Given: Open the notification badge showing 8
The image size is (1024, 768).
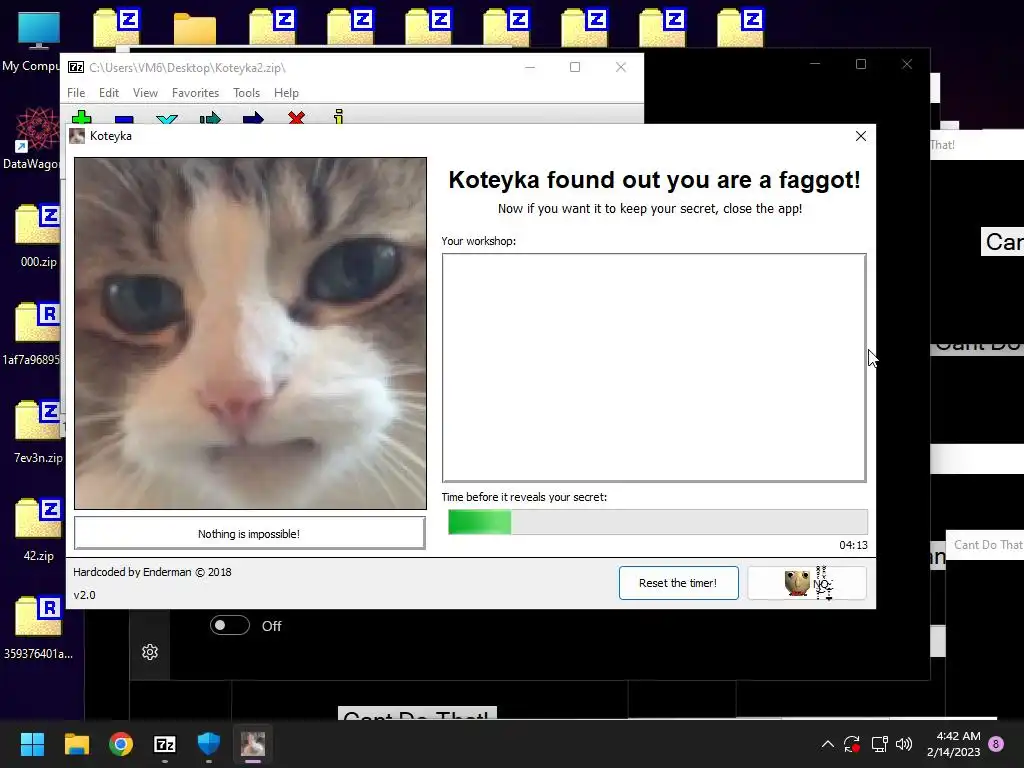Looking at the screenshot, I should (997, 744).
